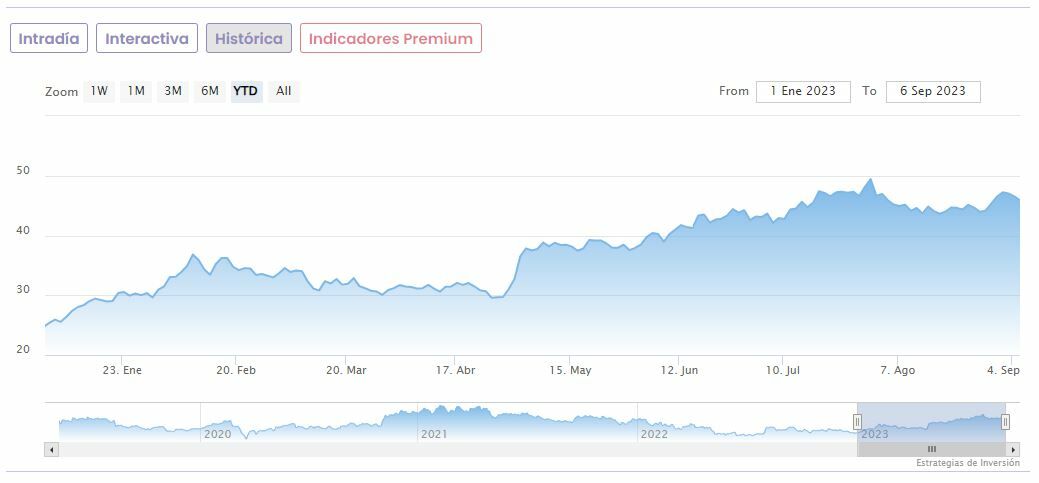
Task: Select the 6M zoom option
Action: click(209, 91)
